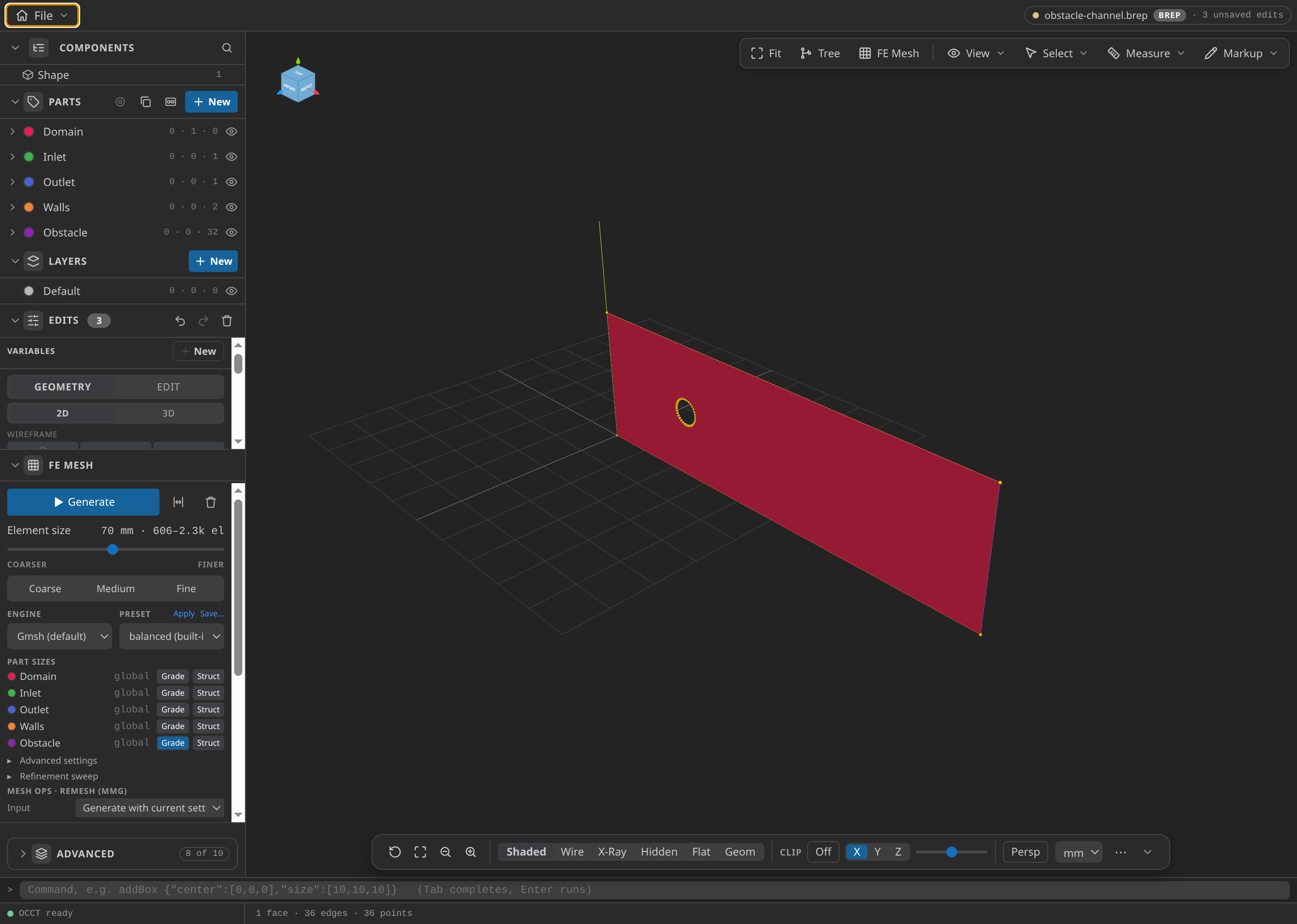This screenshot has width=1297, height=924.
Task: Reset the view rotation in bottom toolbar
Action: [x=395, y=852]
